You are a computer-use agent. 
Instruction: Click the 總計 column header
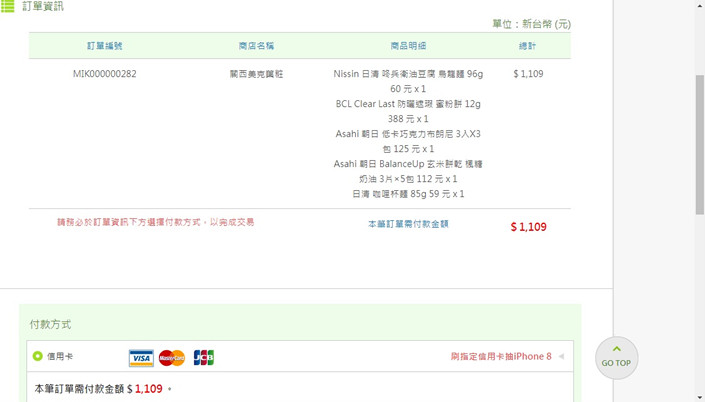(527, 46)
